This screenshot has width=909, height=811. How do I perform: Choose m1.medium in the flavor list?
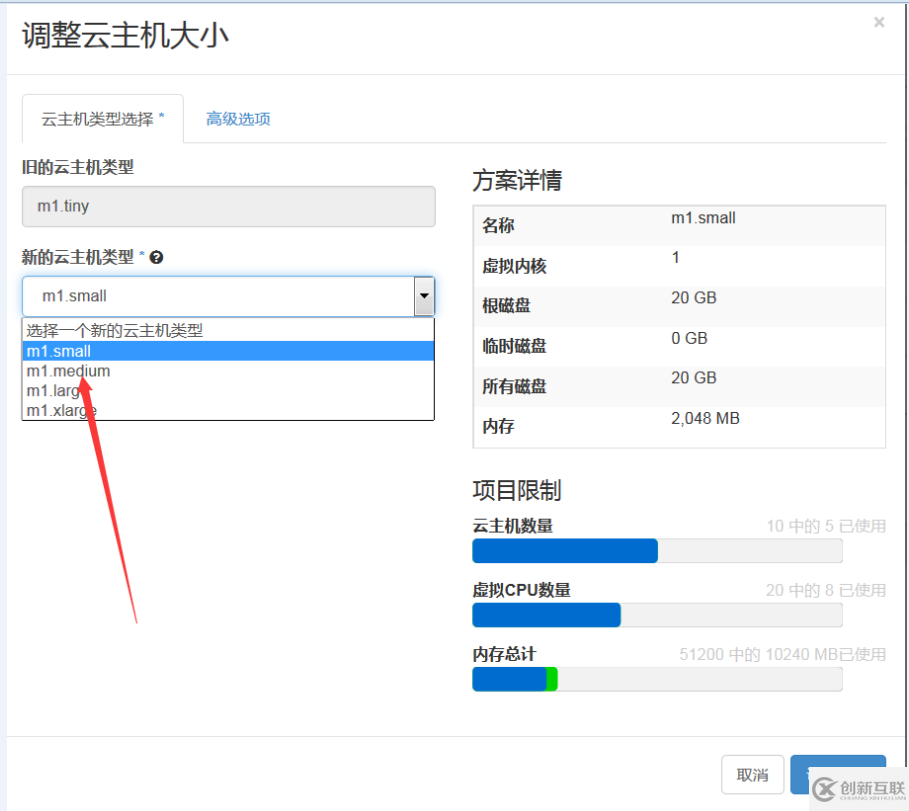(228, 371)
